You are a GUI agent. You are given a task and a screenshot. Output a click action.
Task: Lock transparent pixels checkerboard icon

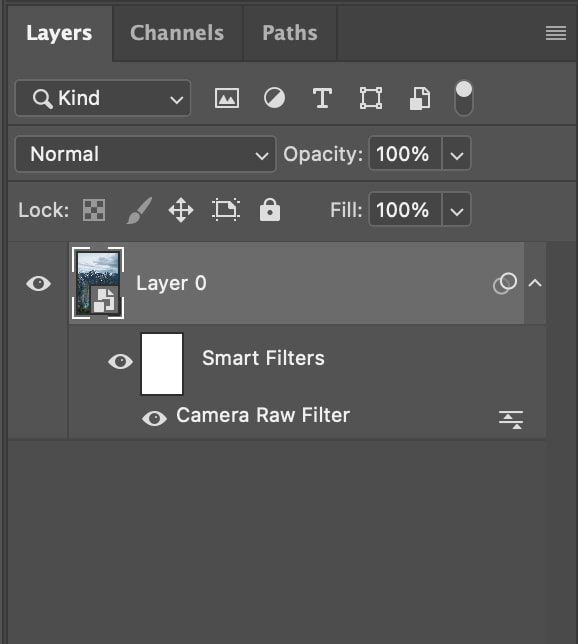click(94, 210)
